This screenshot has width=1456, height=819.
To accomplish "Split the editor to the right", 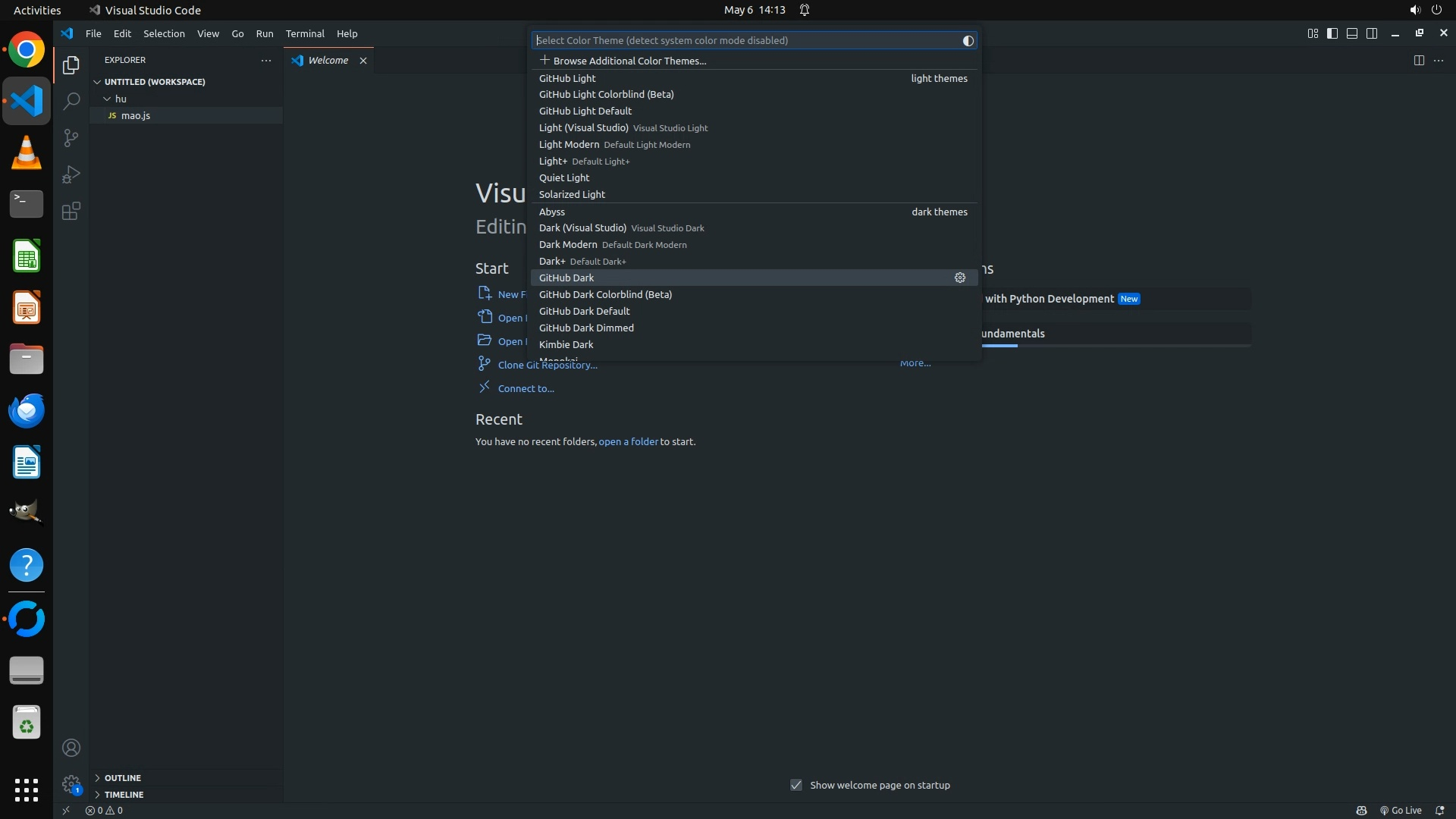I will coord(1418,61).
